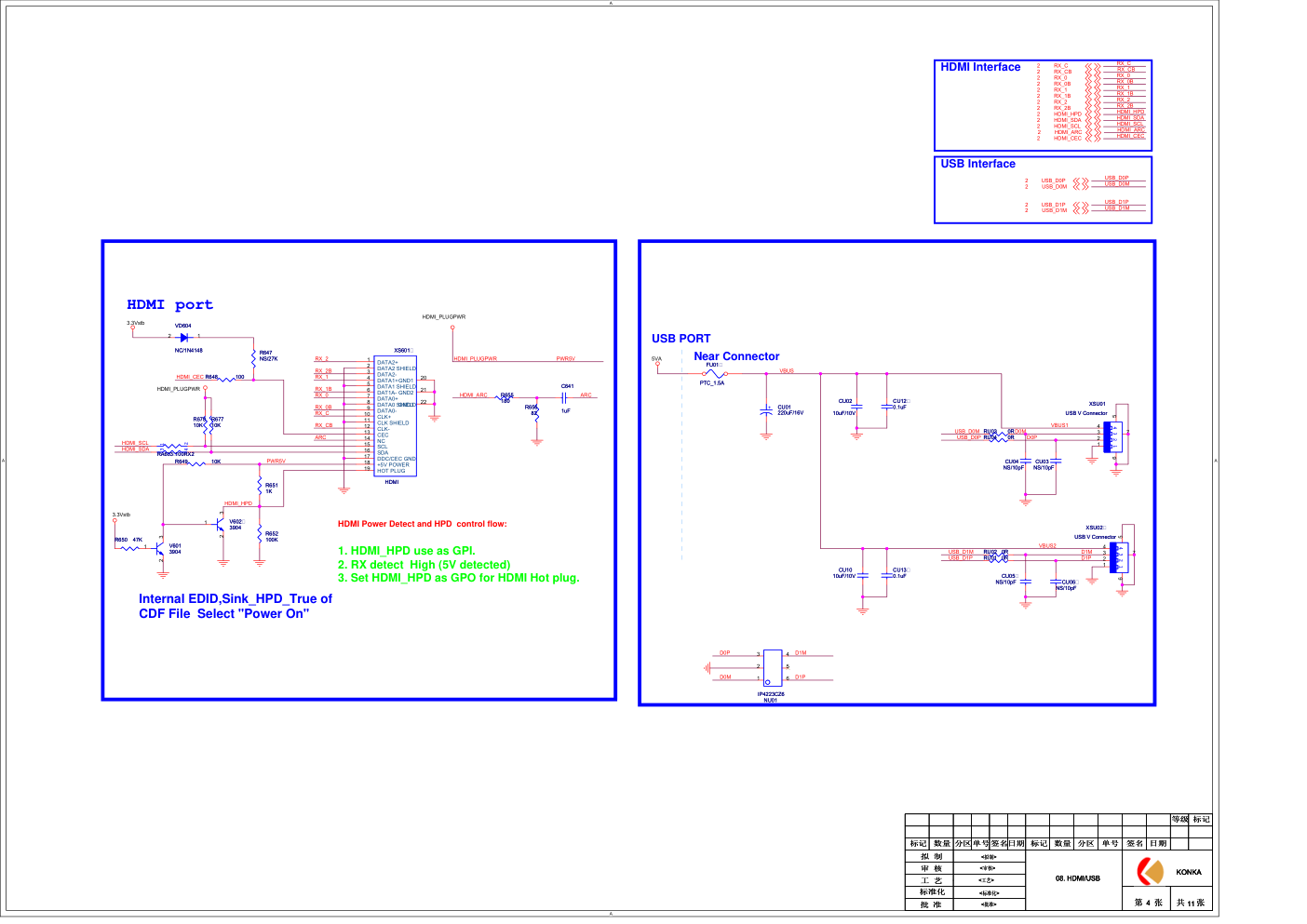This screenshot has width=1307, height=924.
Task: Click the "Near Connector" label
Action: coord(736,356)
